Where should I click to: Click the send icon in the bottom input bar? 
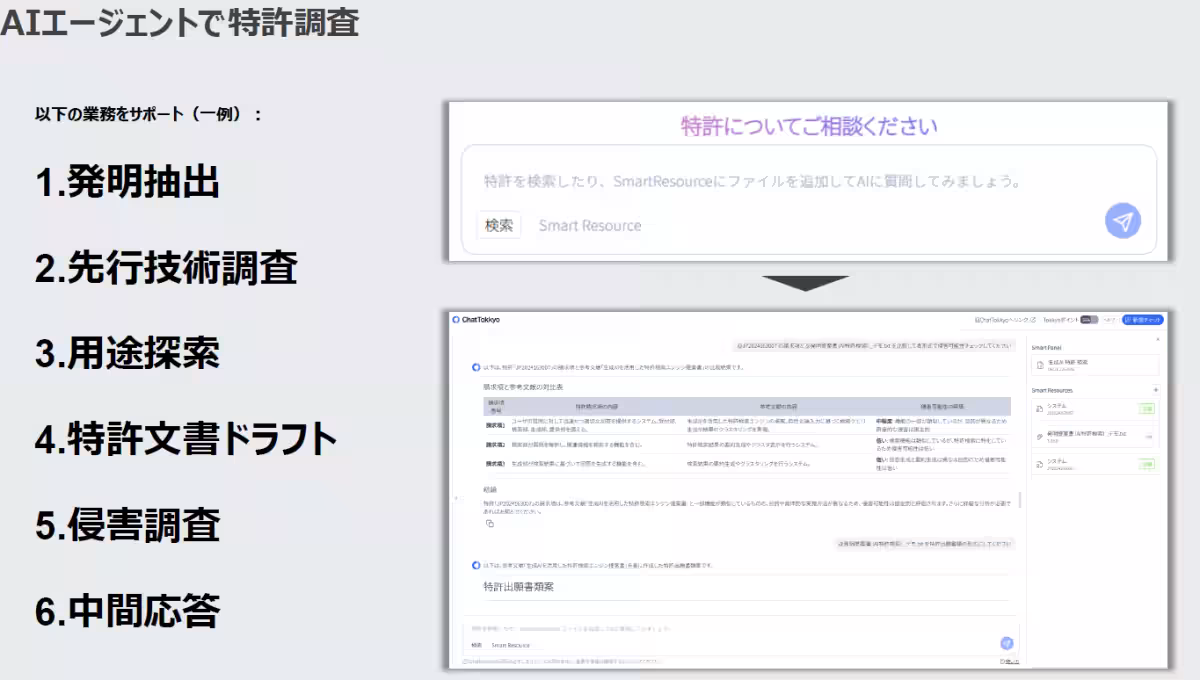(x=1007, y=645)
